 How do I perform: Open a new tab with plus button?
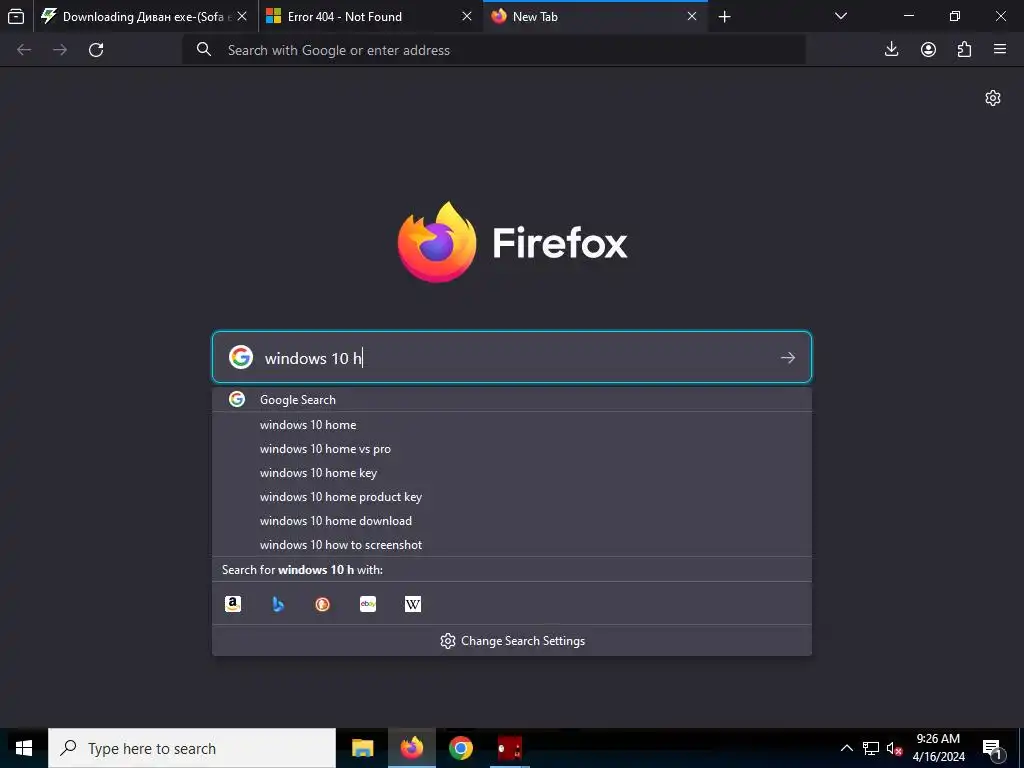click(724, 16)
